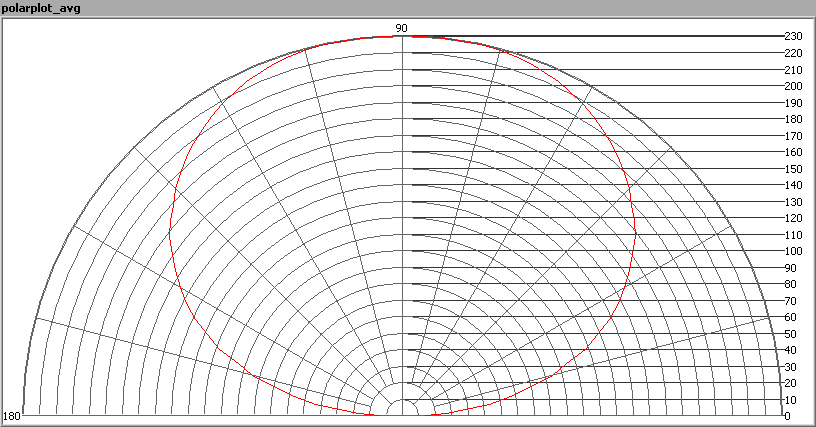This screenshot has width=816, height=427.
Task: Select the 200 radial scale label
Action: click(792, 87)
